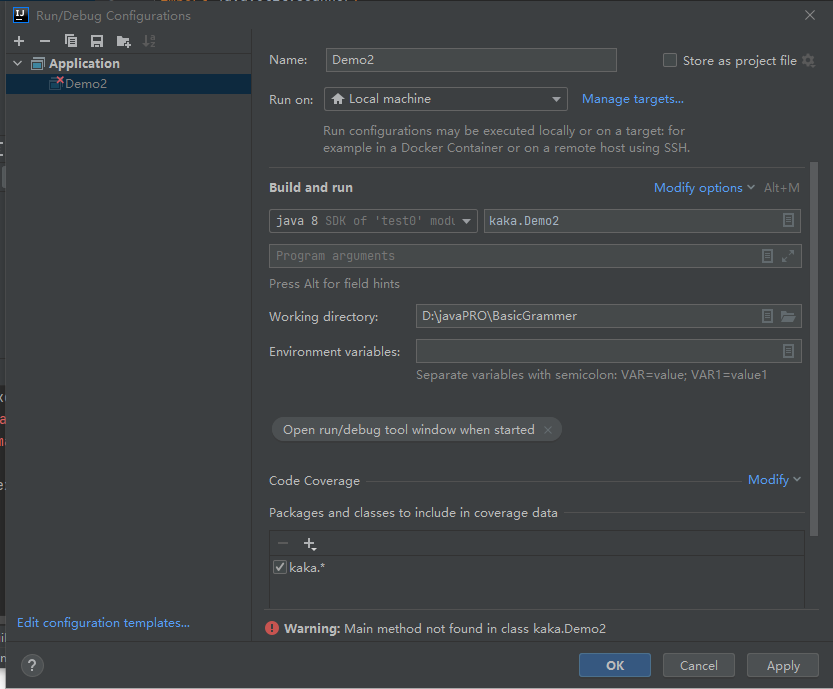Click the Save Configuration floppy disk icon
Viewport: 833px width, 689px height.
[x=97, y=41]
